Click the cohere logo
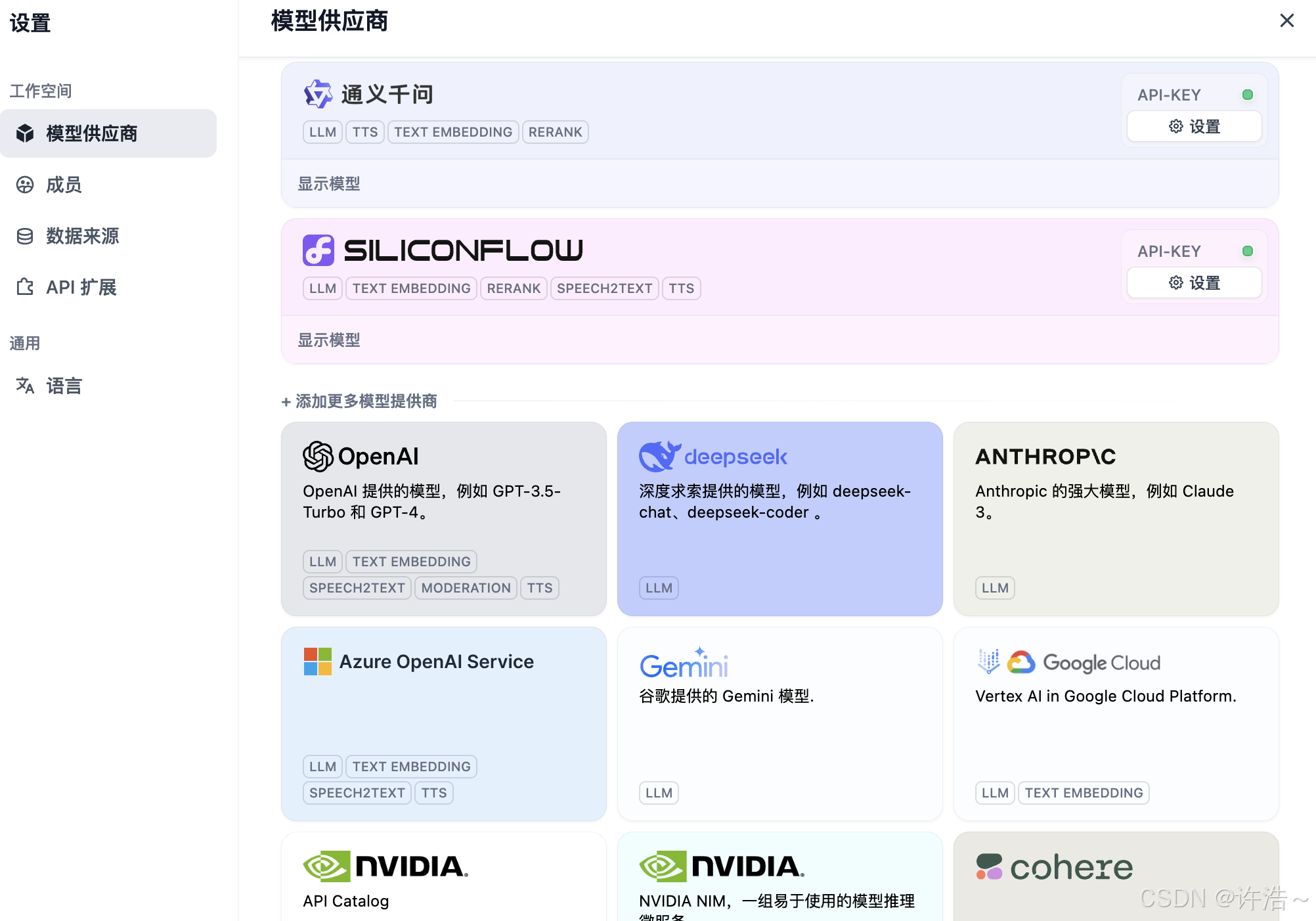The height and width of the screenshot is (921, 1316). (1054, 867)
